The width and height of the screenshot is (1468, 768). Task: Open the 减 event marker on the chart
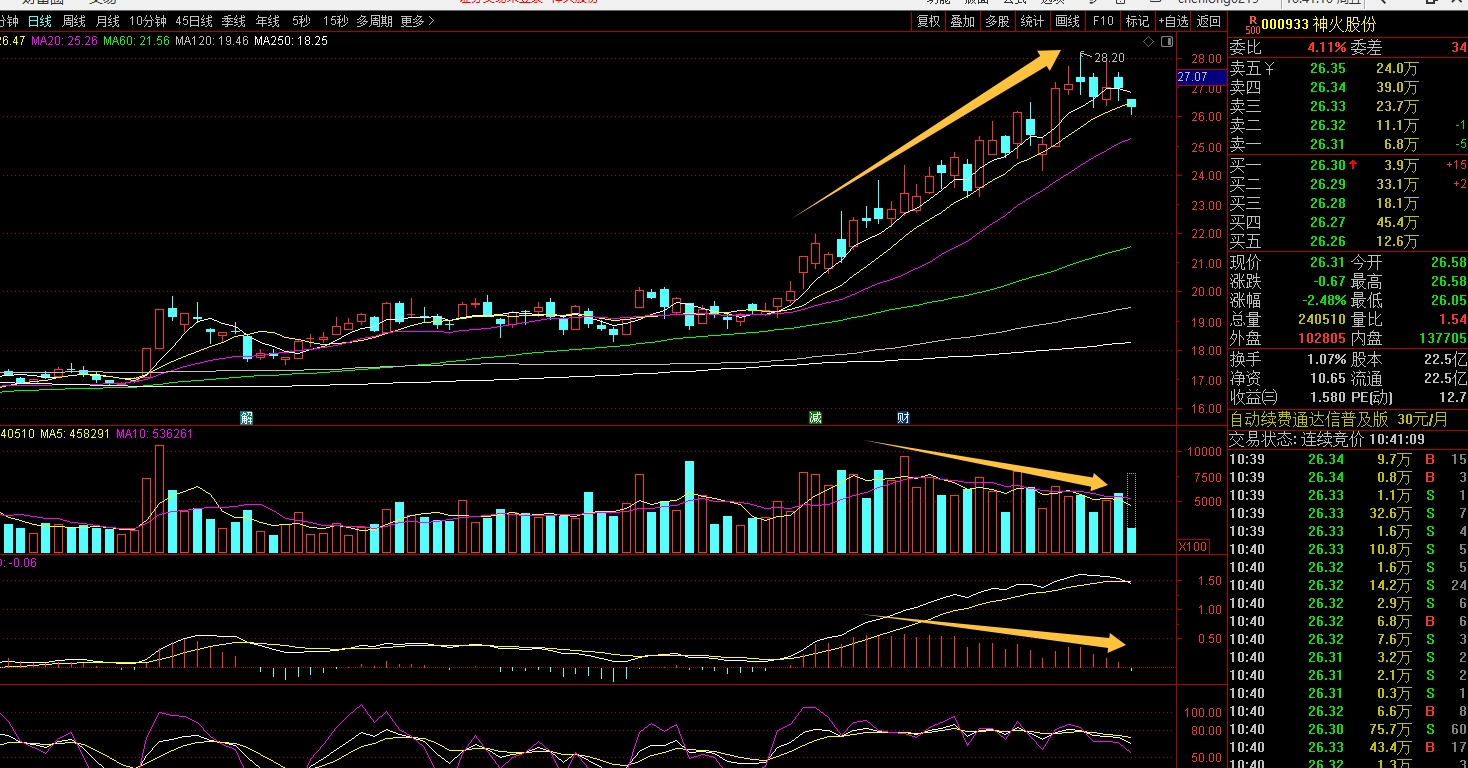815,418
